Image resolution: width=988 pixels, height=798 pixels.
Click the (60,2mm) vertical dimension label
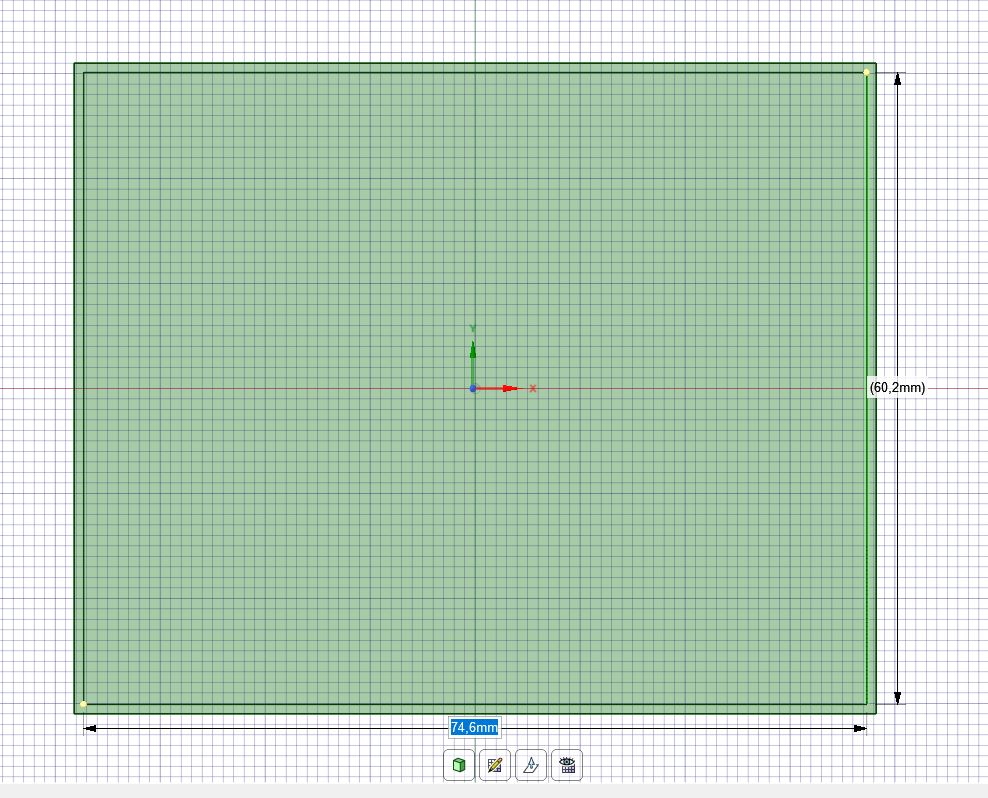click(x=897, y=387)
